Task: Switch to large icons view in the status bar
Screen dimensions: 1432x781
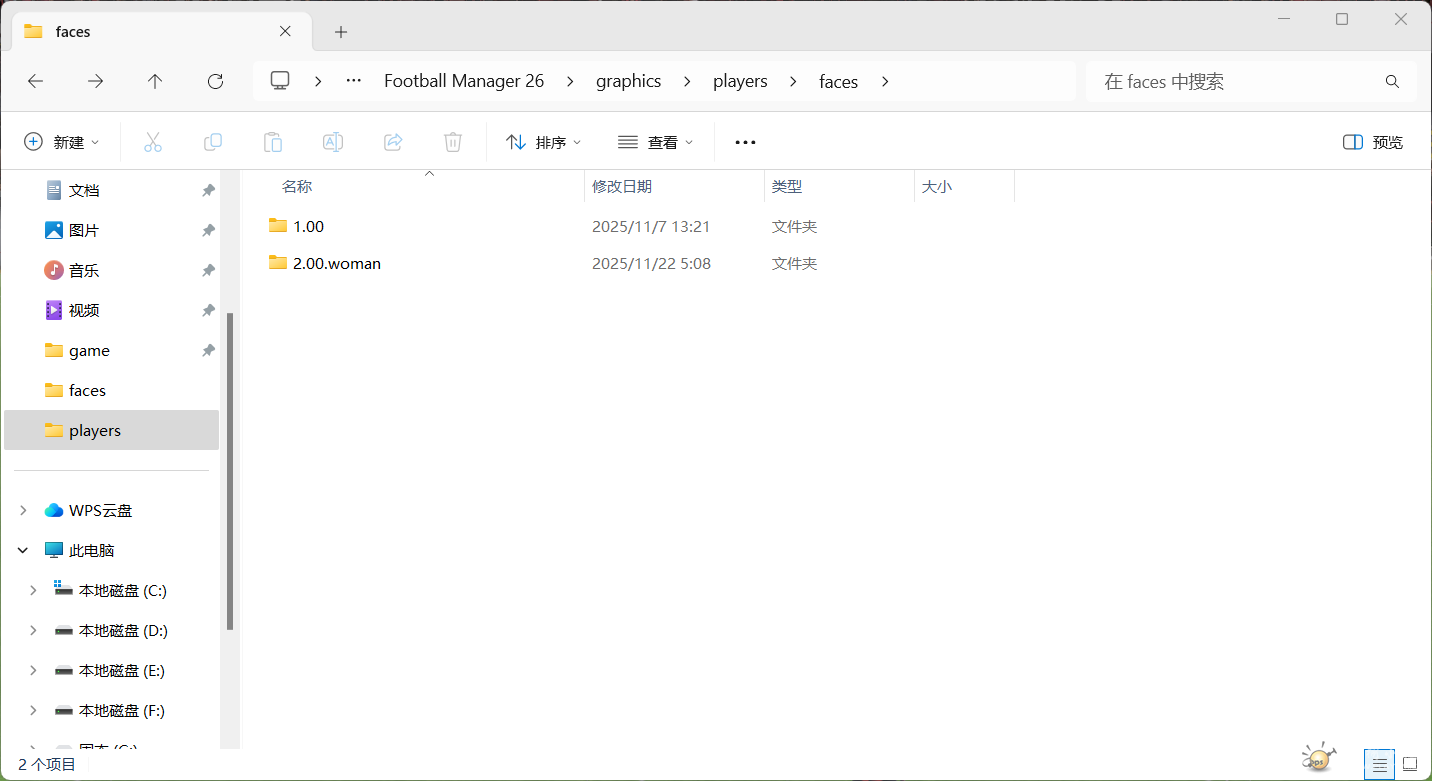Action: click(x=1410, y=764)
